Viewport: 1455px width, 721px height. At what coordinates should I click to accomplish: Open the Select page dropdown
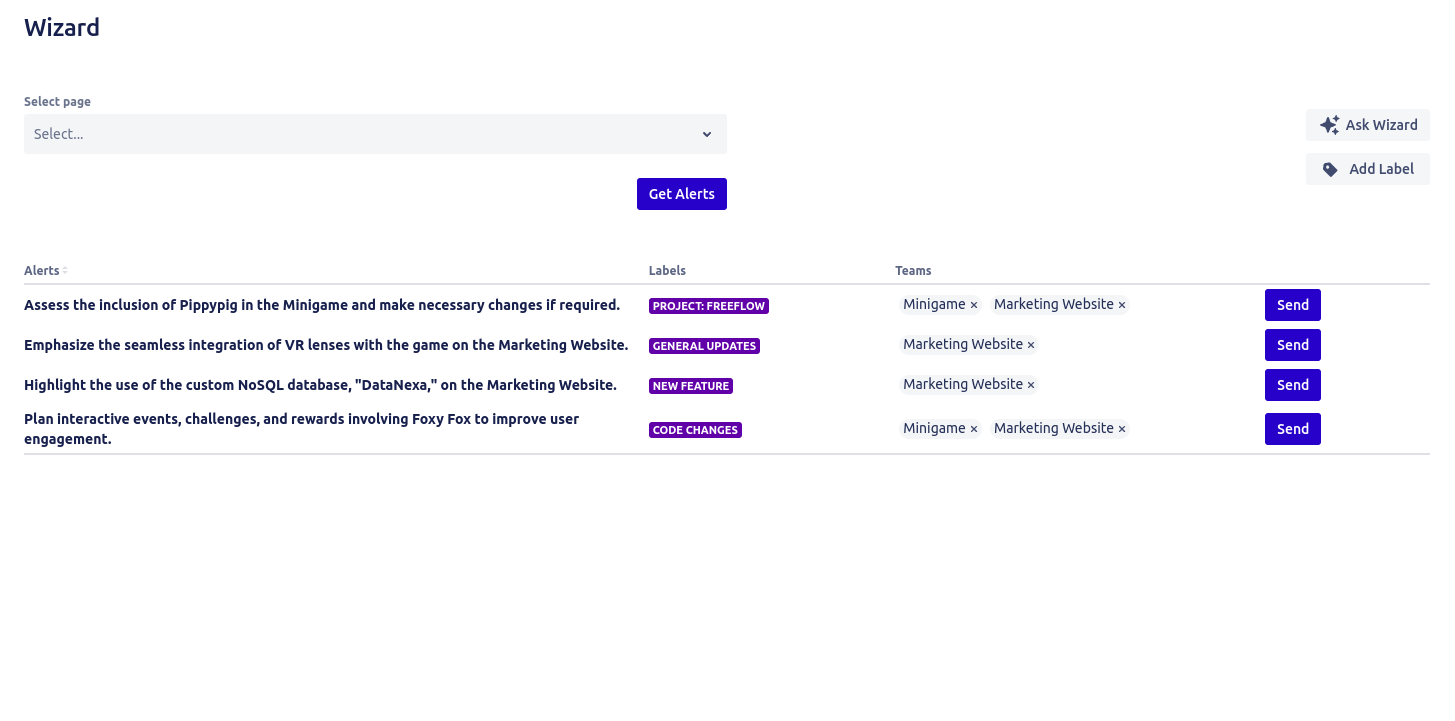375,133
